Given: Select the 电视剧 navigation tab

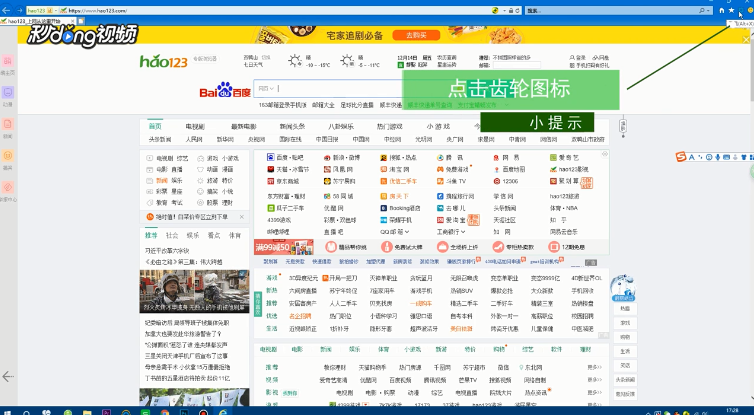Looking at the screenshot, I should pos(195,126).
